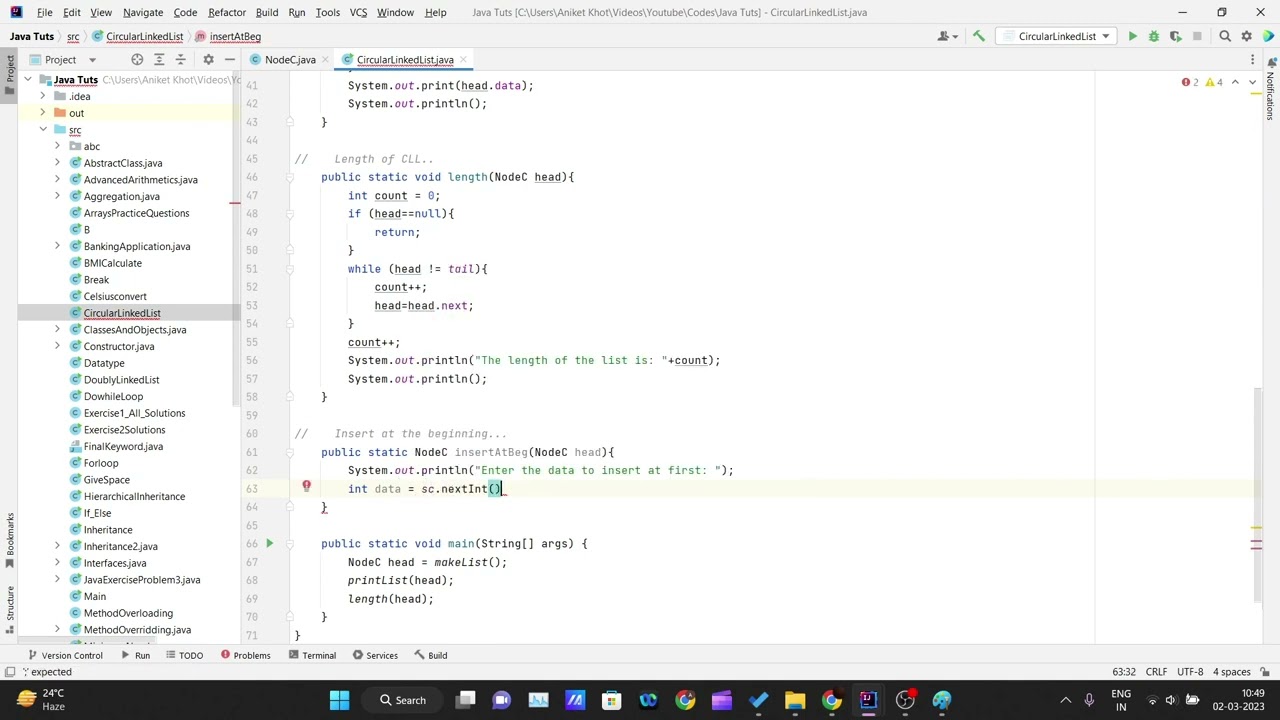Click the stop process icon
The image size is (1280, 720).
coord(1199,36)
